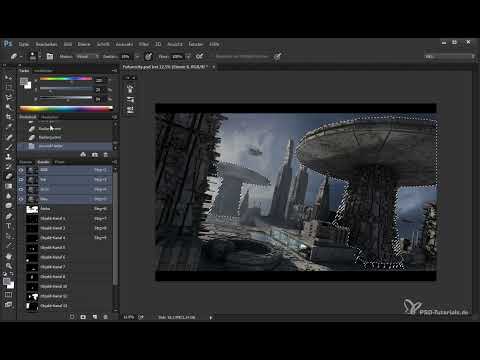Select the Brush tool
Screen dimensions: 480x360
[x=9, y=147]
